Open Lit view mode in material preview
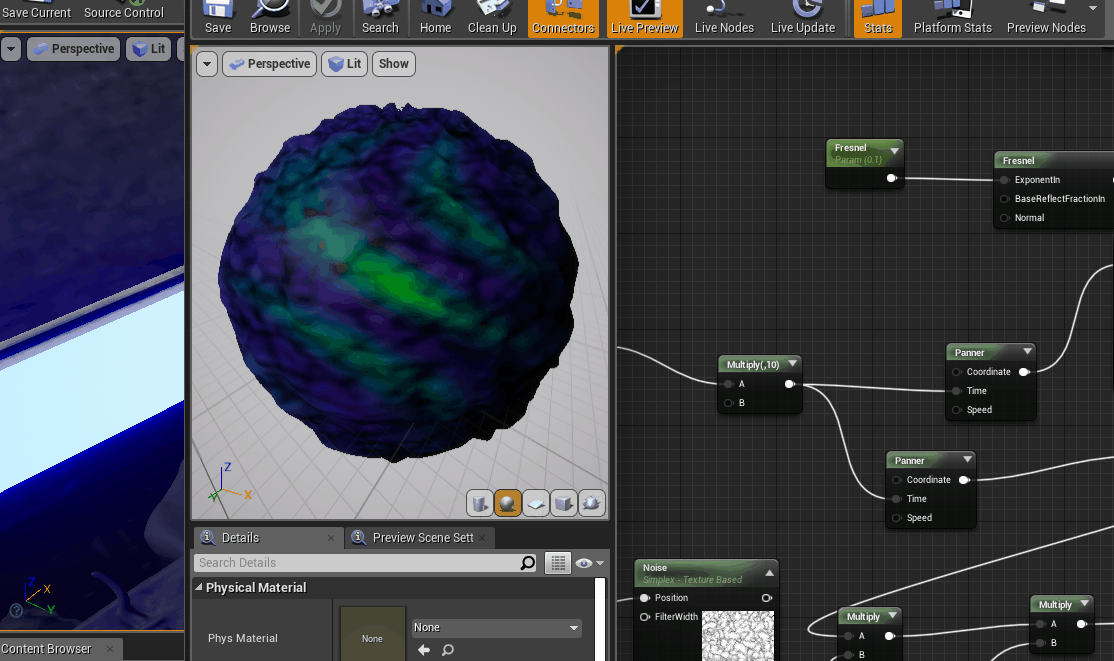The height and width of the screenshot is (661, 1114). [x=345, y=64]
